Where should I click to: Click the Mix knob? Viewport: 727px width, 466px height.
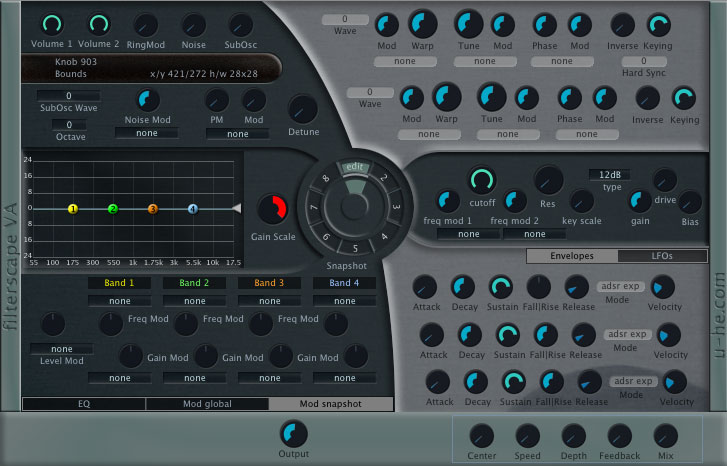665,436
